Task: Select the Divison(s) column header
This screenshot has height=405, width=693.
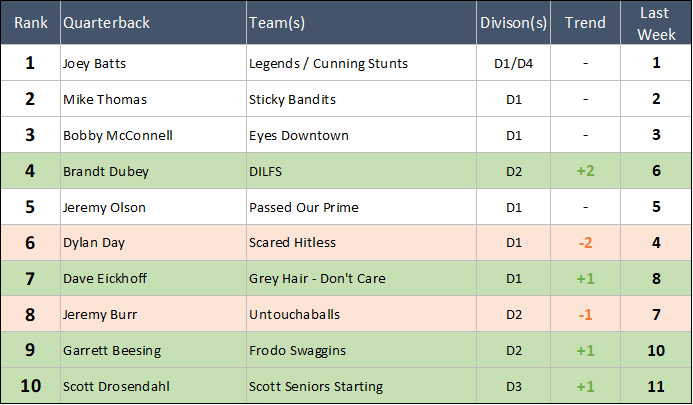Action: point(511,22)
